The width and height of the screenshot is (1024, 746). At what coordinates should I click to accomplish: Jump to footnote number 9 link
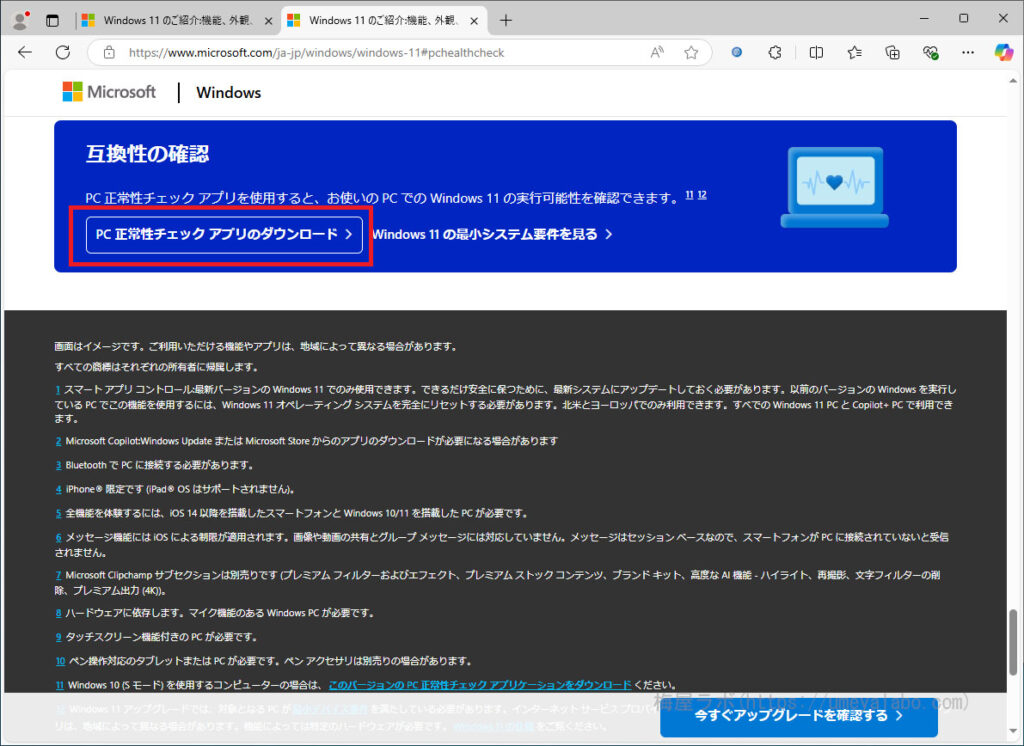point(58,637)
